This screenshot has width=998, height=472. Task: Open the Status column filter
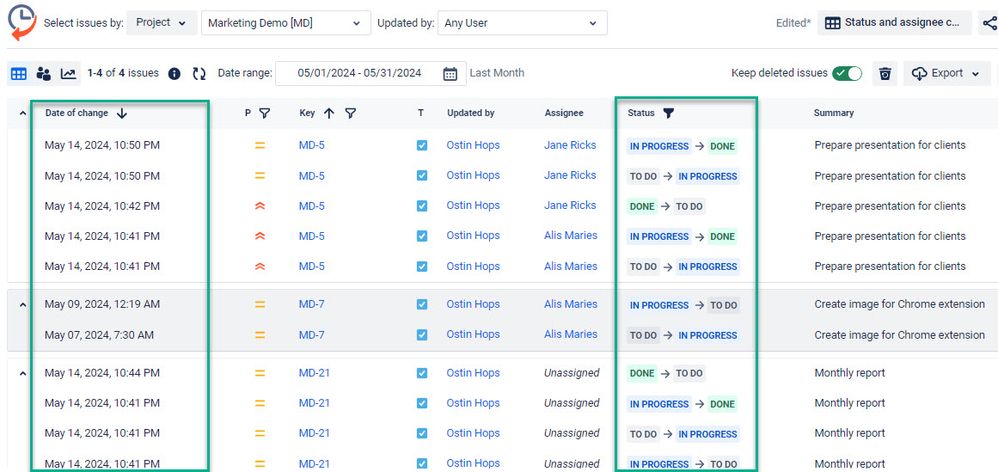click(668, 113)
